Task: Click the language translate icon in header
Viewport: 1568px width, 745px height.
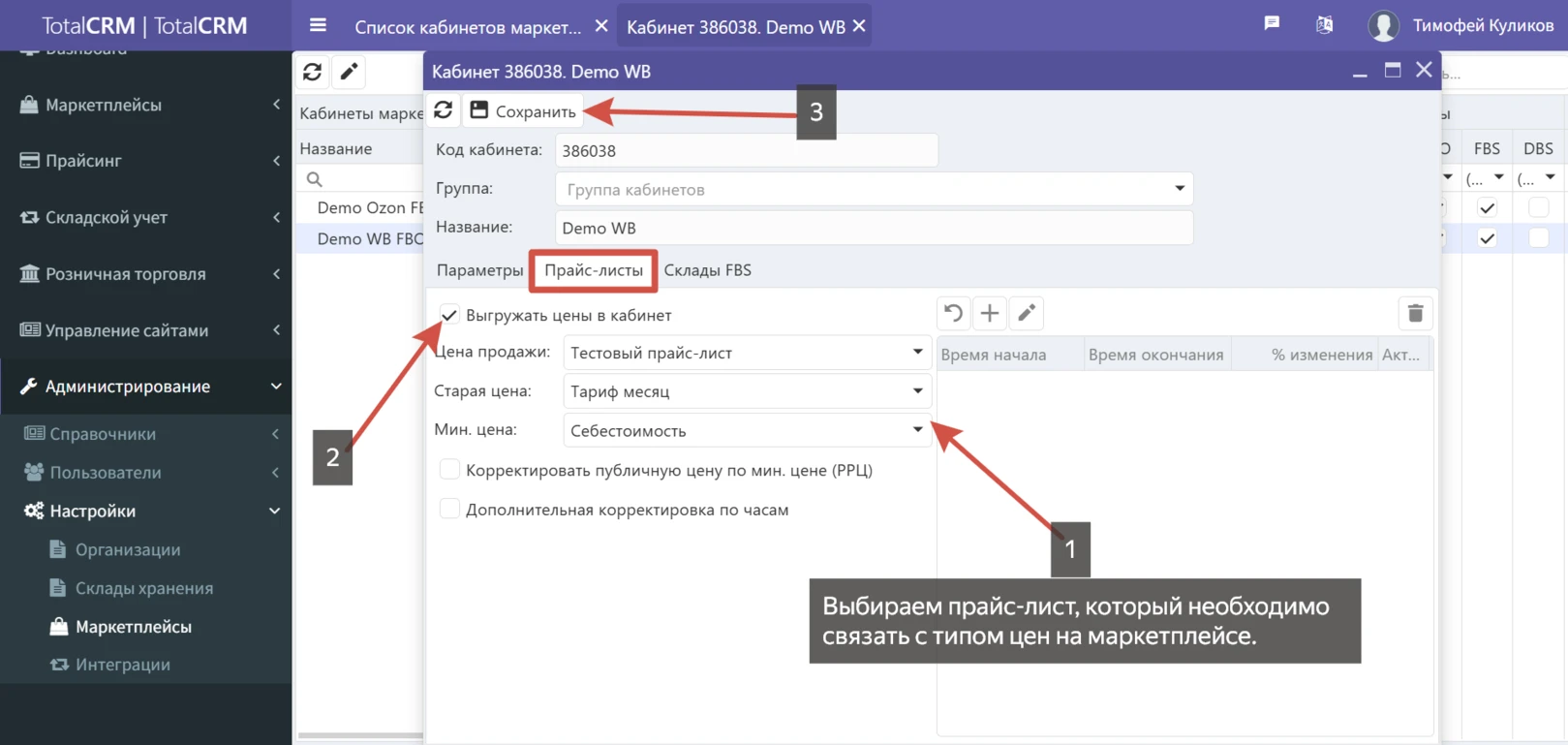Action: pos(1324,25)
